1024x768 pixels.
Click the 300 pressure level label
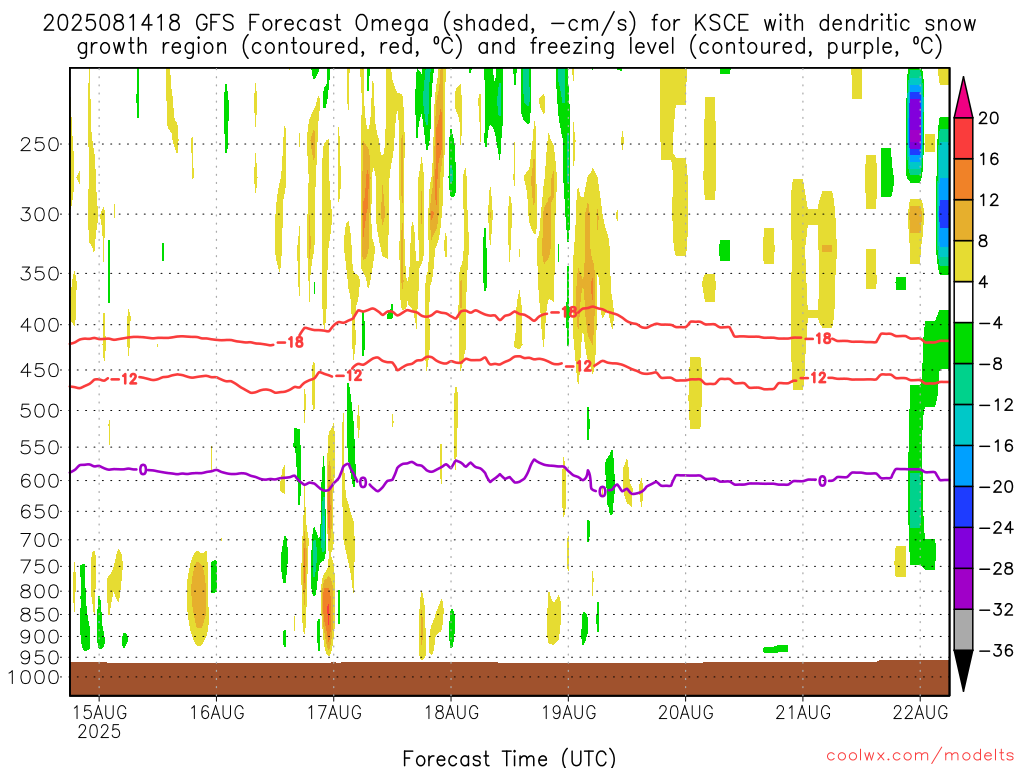click(x=39, y=214)
